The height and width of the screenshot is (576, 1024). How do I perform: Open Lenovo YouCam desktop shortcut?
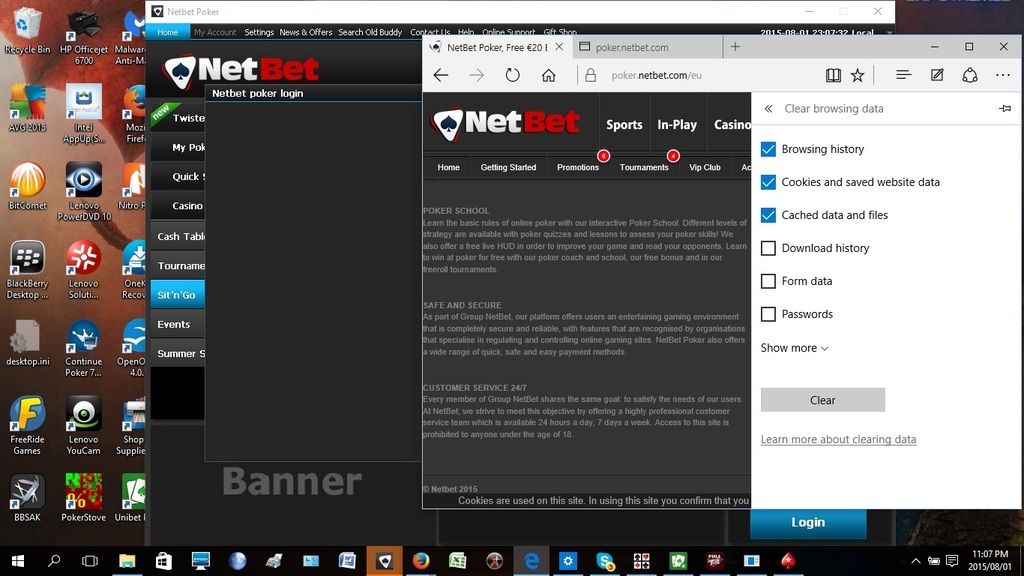point(83,425)
